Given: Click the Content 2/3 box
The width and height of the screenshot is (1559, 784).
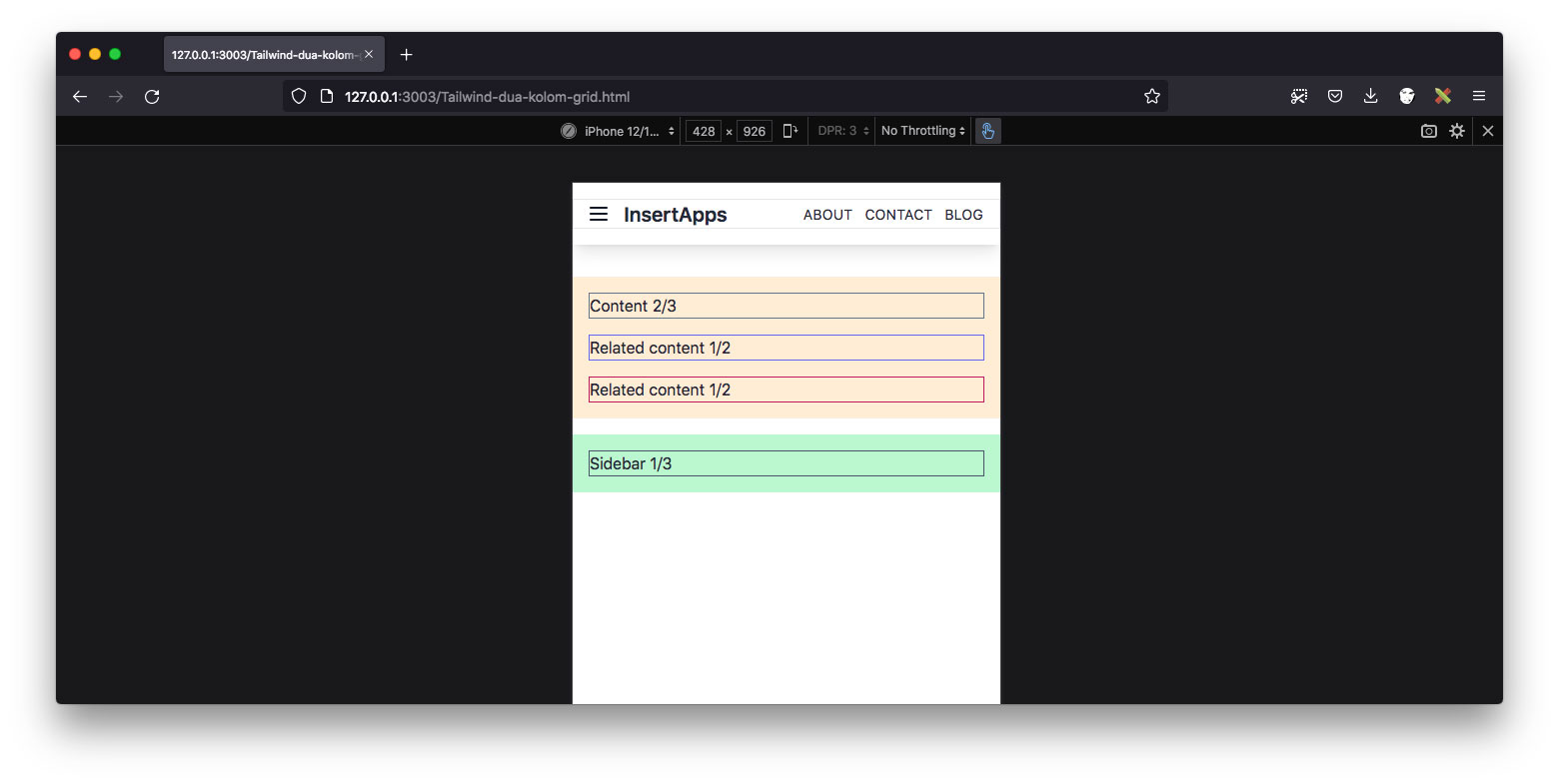Looking at the screenshot, I should [786, 306].
